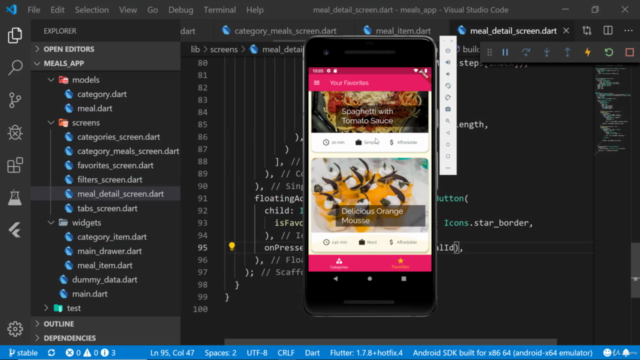This screenshot has height=360, width=640.
Task: Select Android SDK emulator device in status bar
Action: click(x=502, y=353)
